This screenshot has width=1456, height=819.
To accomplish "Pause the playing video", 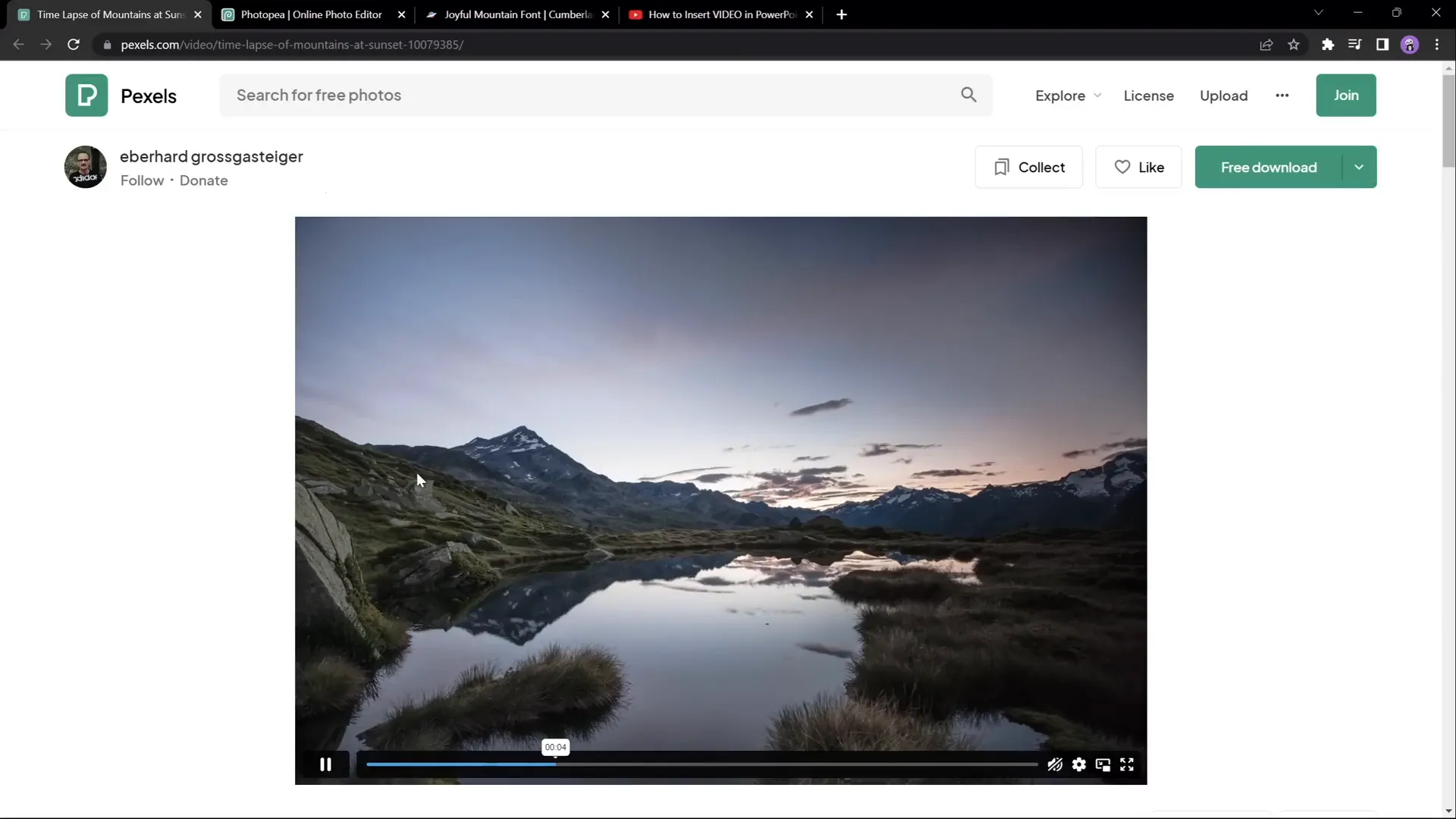I will [326, 764].
